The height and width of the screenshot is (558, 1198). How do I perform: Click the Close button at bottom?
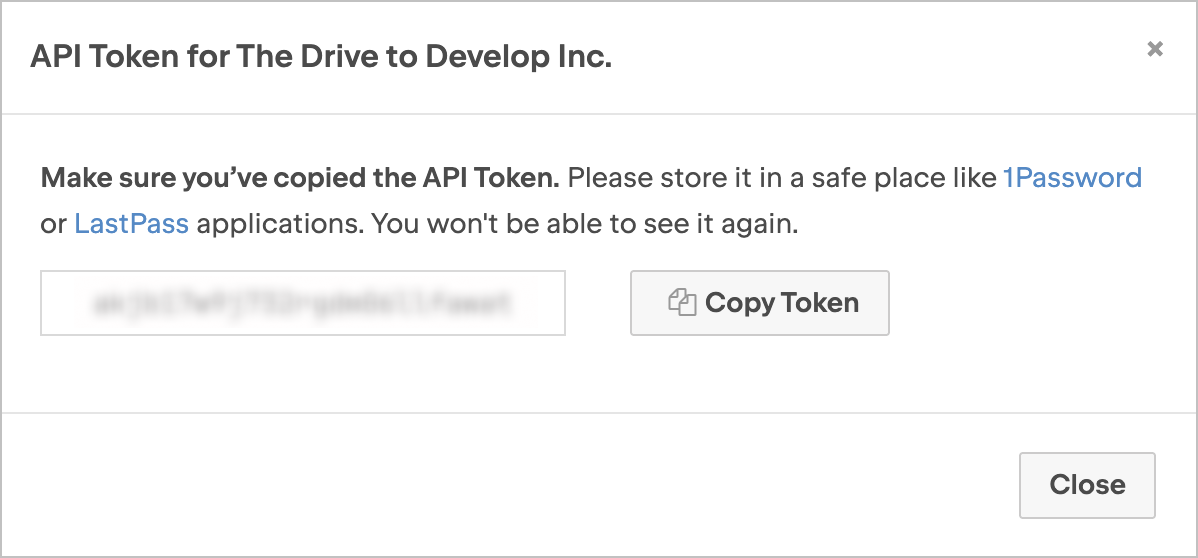pyautogui.click(x=1087, y=485)
